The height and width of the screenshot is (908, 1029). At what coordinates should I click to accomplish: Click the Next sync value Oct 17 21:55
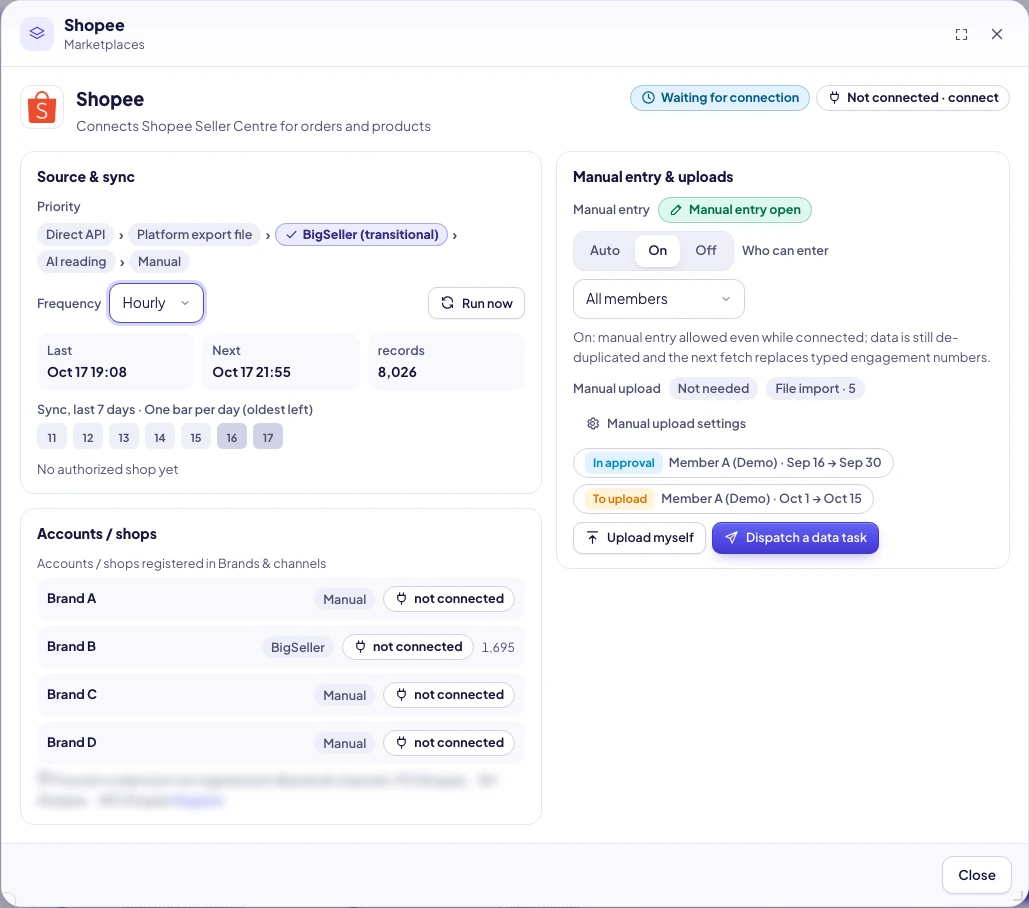tap(251, 372)
